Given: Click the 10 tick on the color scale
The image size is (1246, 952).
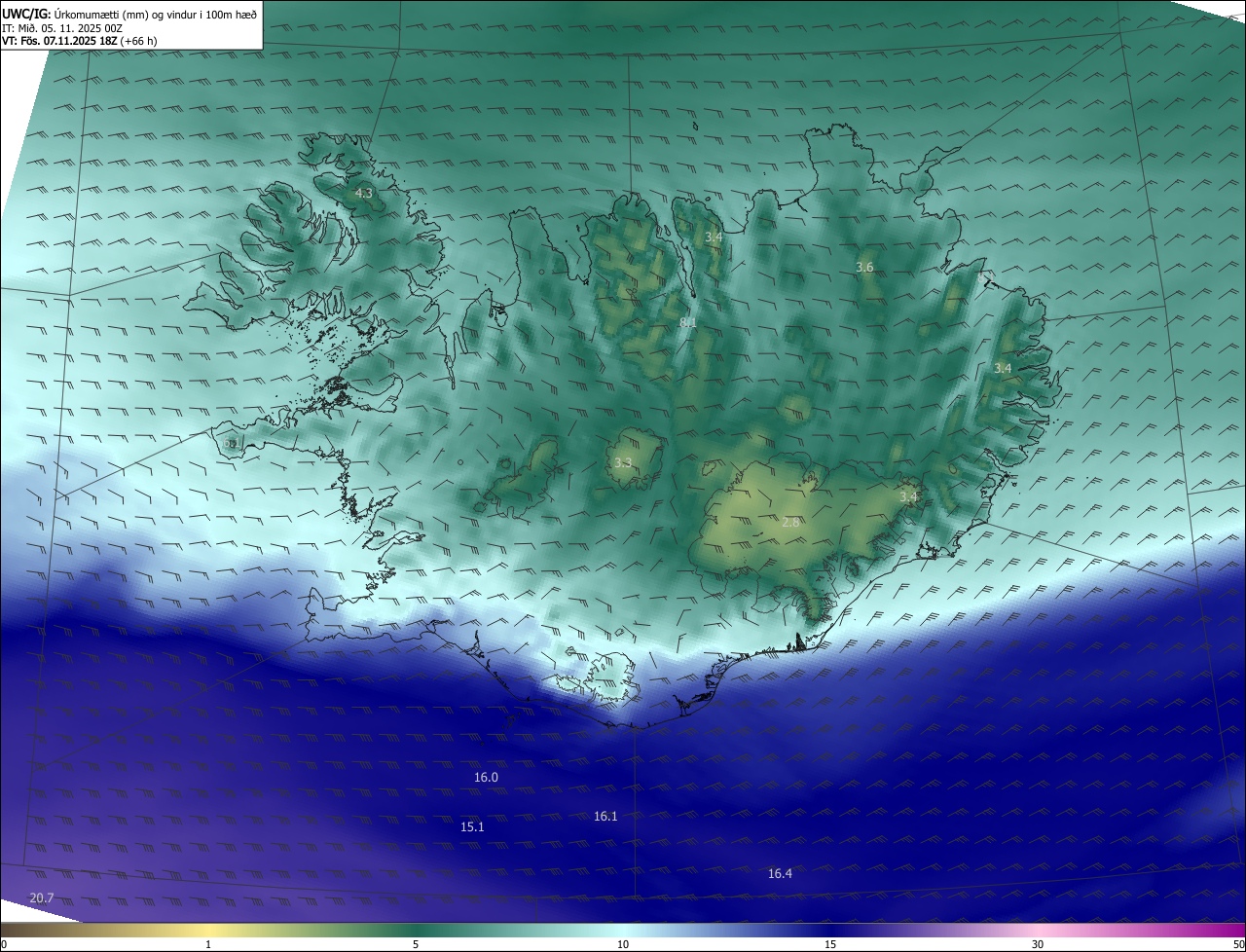Looking at the screenshot, I should (x=623, y=944).
